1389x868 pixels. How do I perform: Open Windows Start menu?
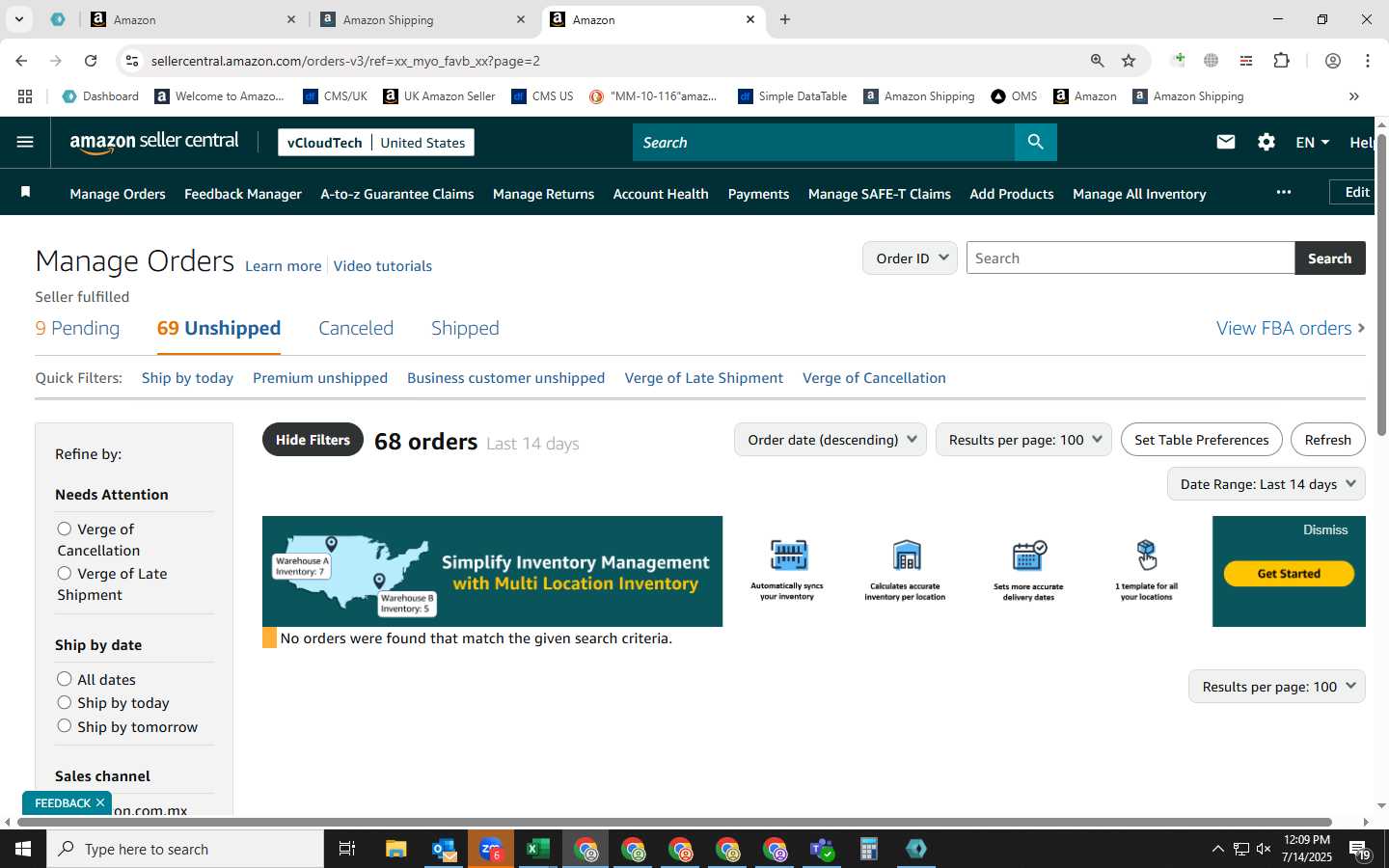coord(23,849)
